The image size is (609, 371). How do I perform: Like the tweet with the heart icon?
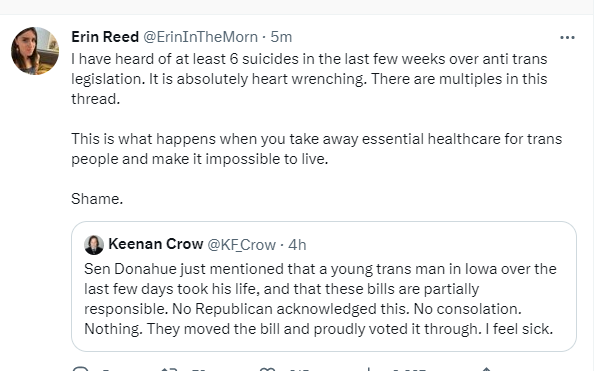267,369
